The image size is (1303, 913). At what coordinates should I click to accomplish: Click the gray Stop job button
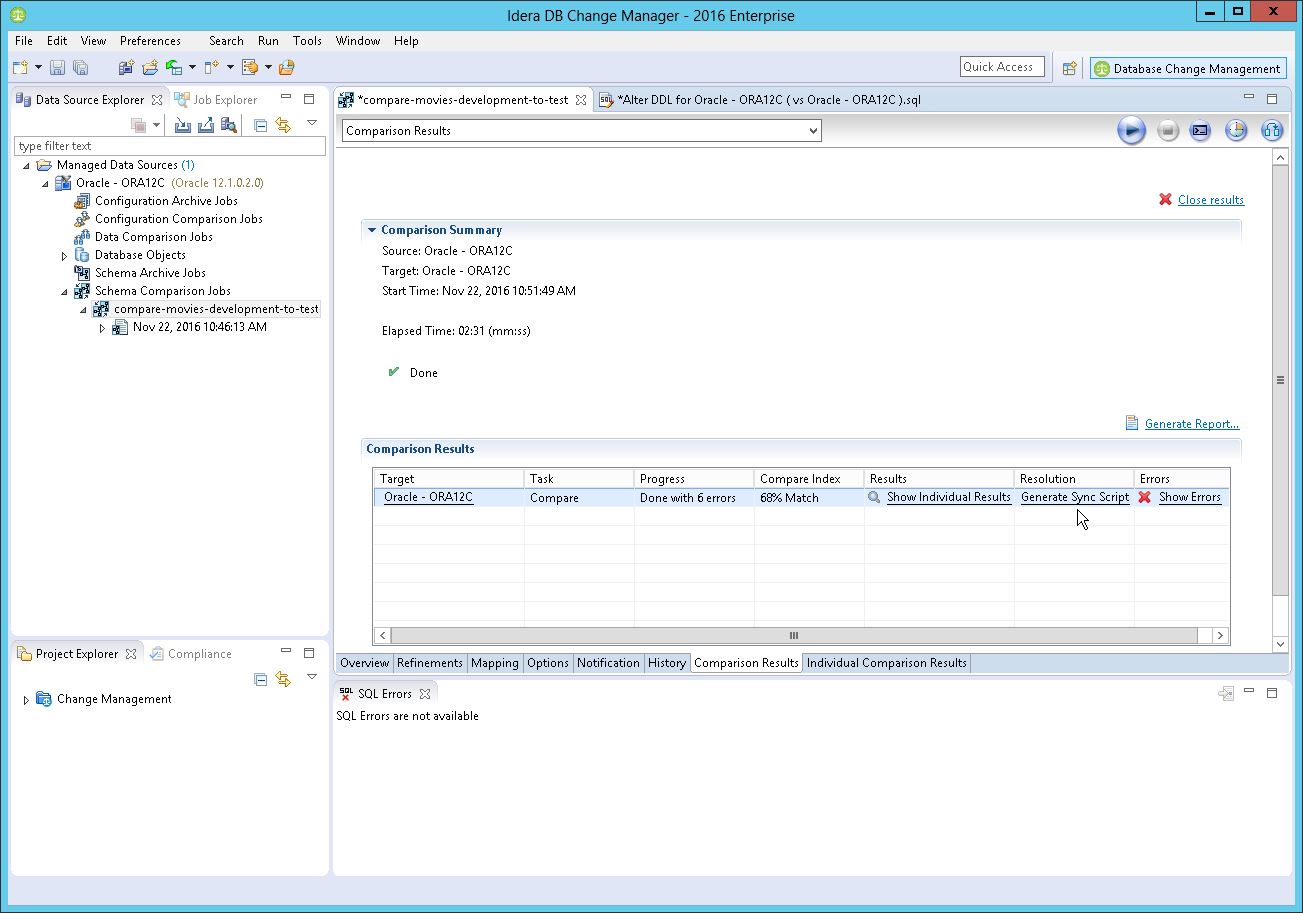[x=1168, y=130]
